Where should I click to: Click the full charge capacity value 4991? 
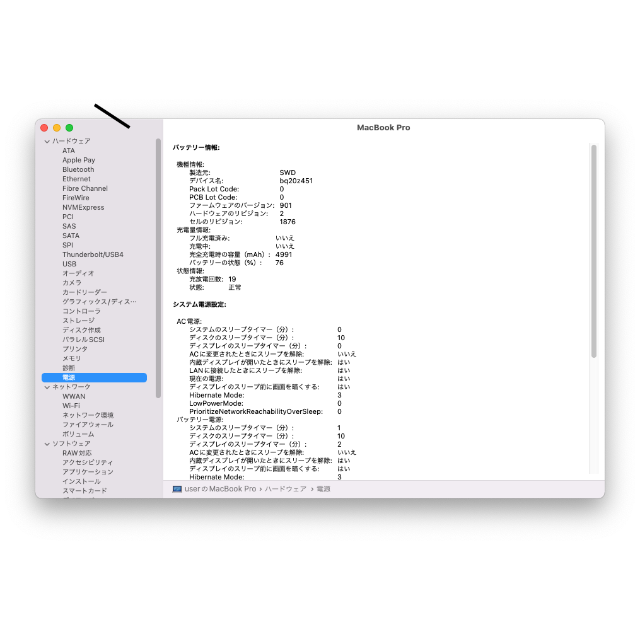[x=284, y=254]
